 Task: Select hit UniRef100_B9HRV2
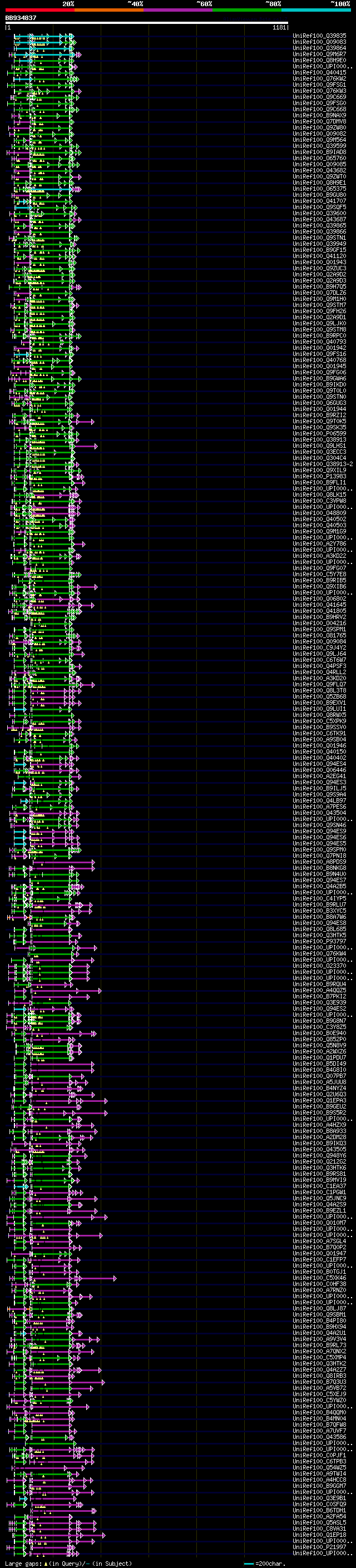coord(319,617)
